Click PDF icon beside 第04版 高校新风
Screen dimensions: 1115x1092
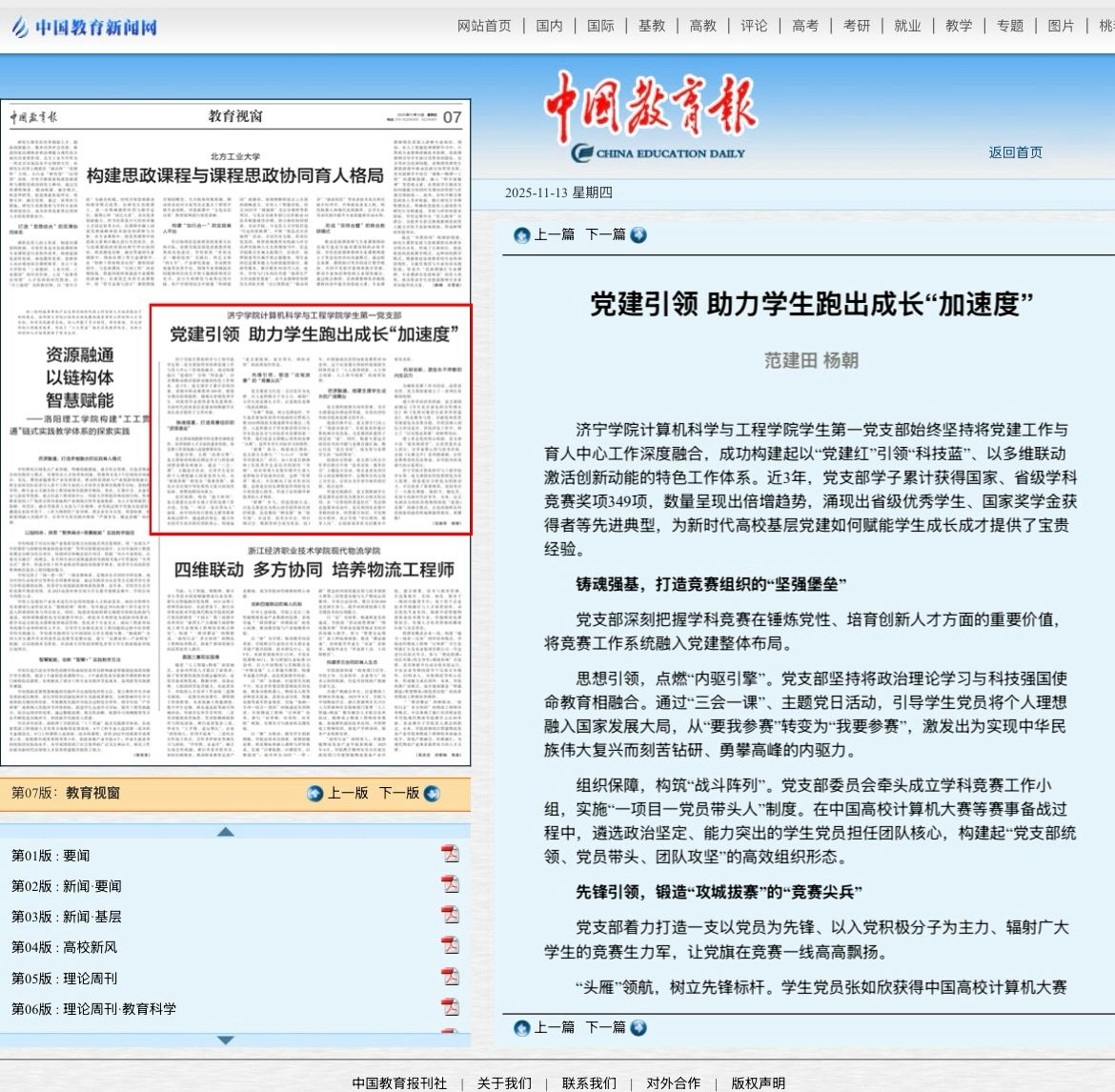click(450, 945)
